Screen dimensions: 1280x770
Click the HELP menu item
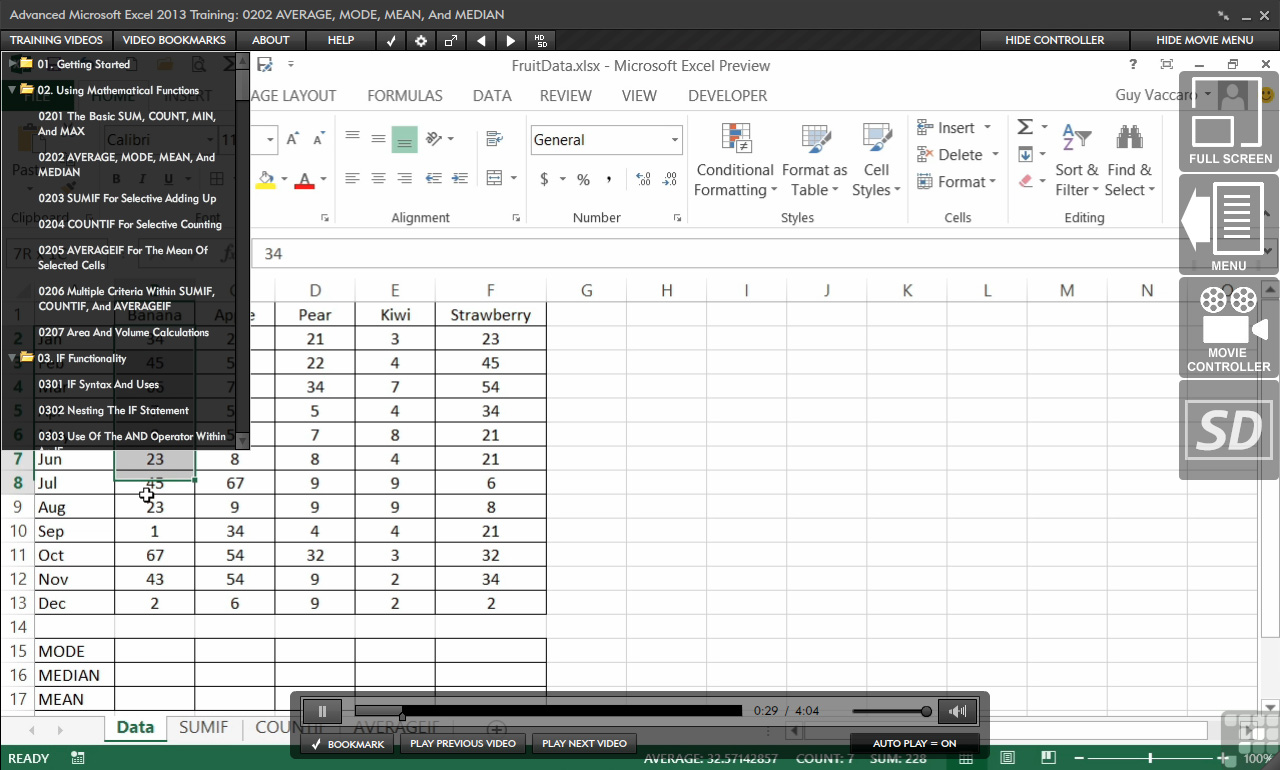(x=341, y=40)
